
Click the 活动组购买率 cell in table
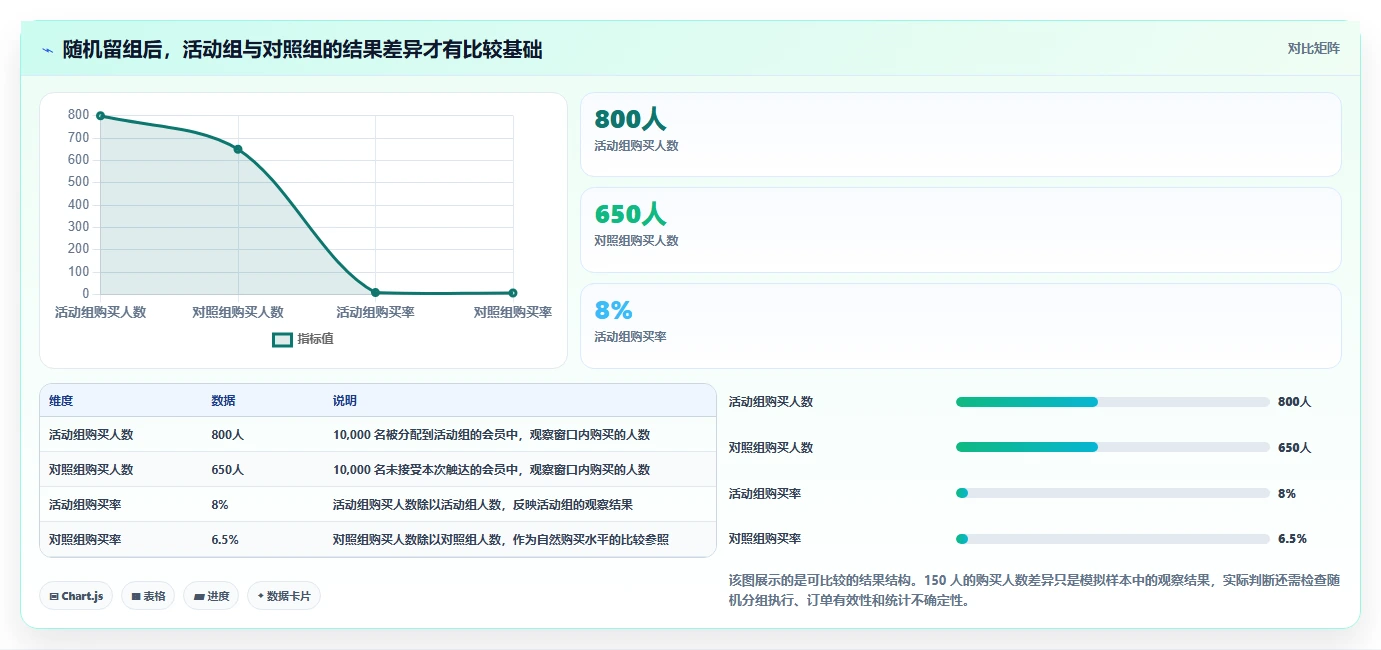click(85, 505)
